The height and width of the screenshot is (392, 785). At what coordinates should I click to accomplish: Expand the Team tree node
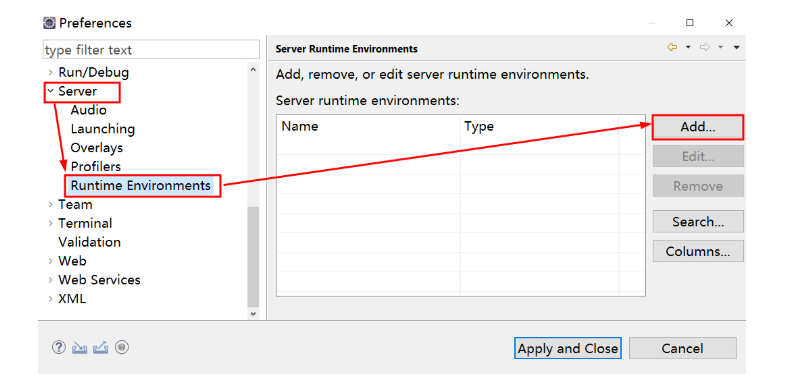click(51, 204)
